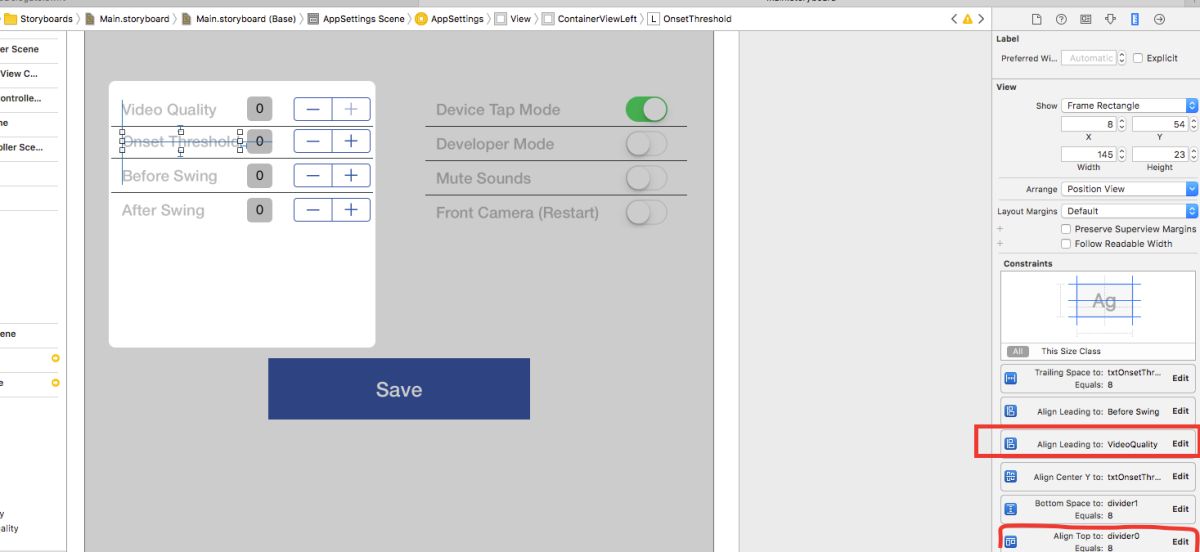This screenshot has height=552, width=1200.
Task: Go to previous issue with left chevron
Action: [x=955, y=19]
